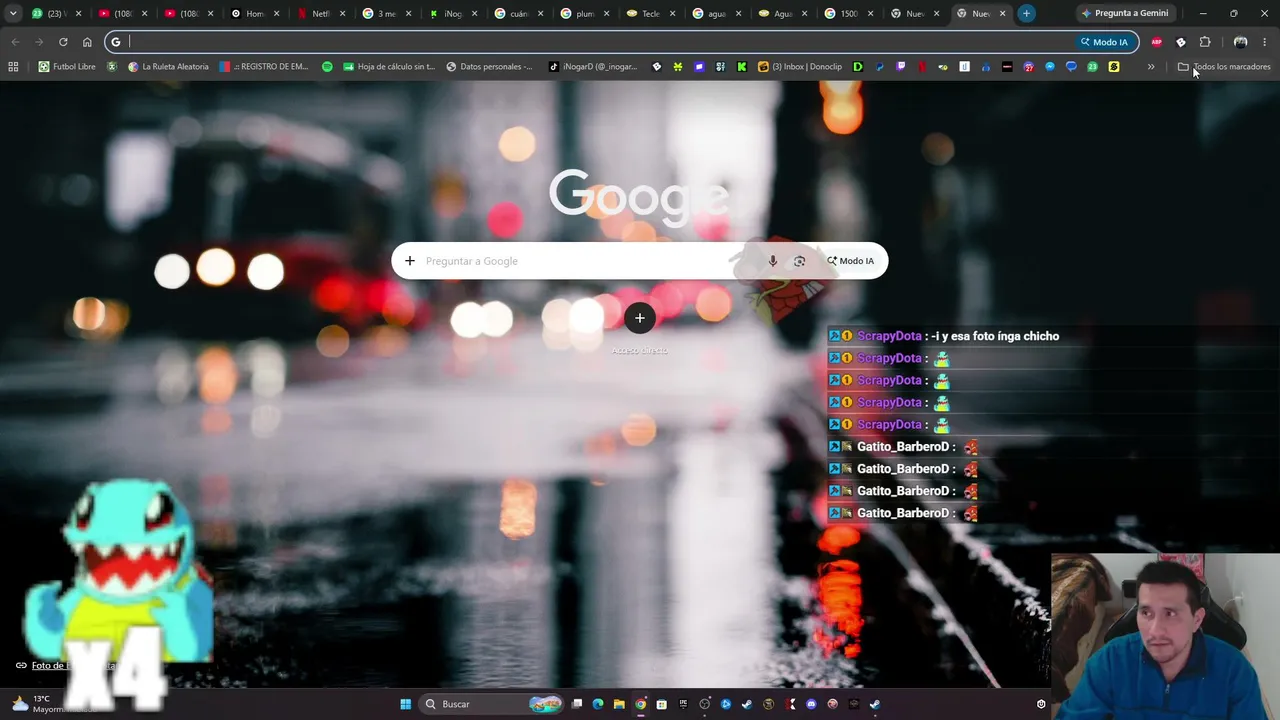Click the plus icon inside the Google search box
This screenshot has height=720, width=1280.
(409, 261)
